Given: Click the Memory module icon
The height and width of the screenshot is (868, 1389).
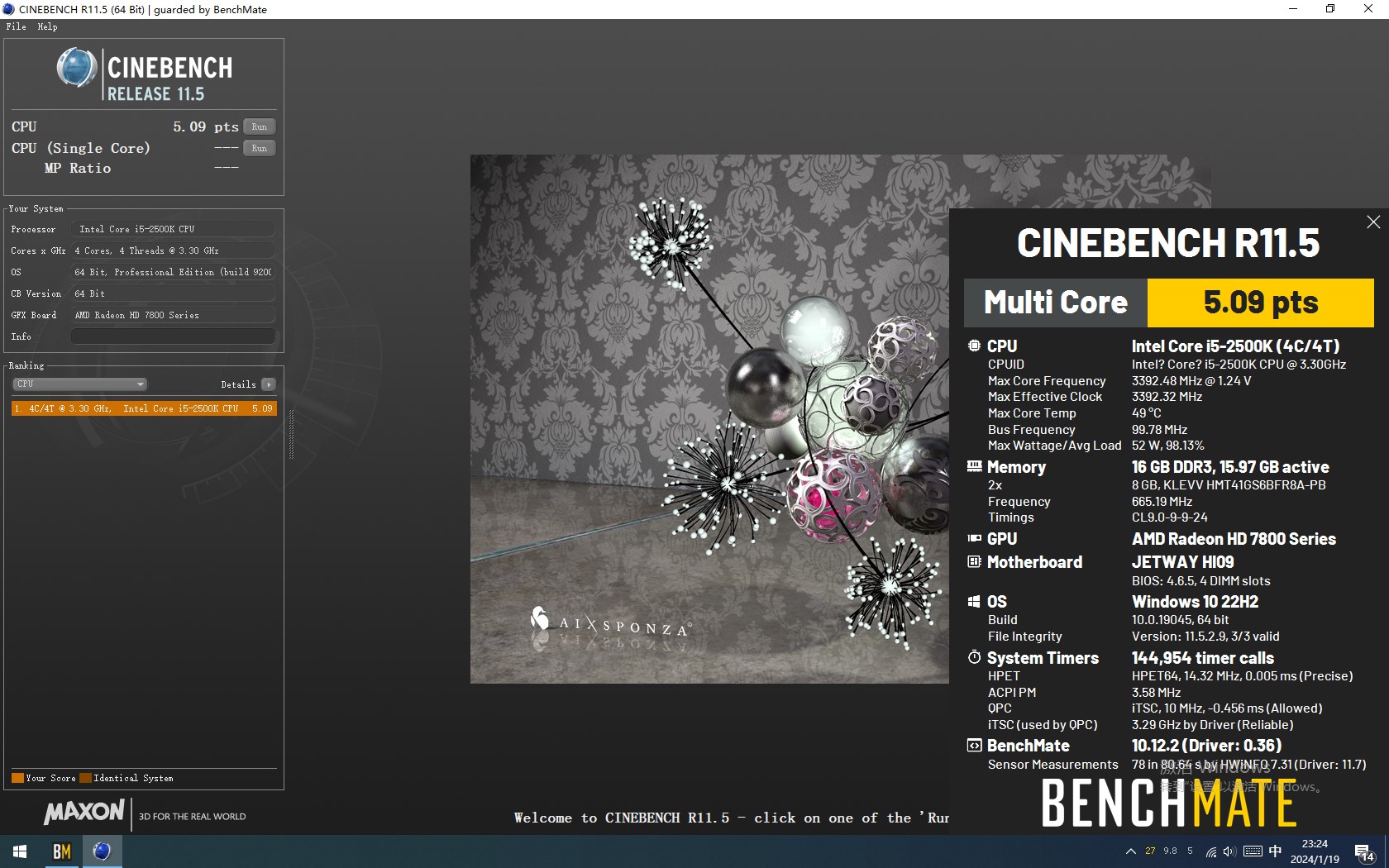Looking at the screenshot, I should click(975, 466).
